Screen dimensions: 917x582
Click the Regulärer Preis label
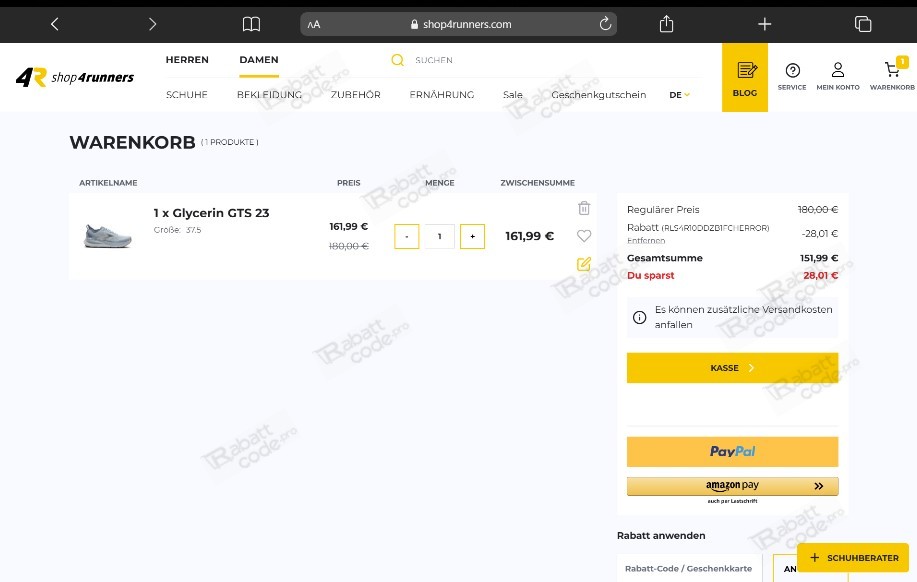coord(663,209)
